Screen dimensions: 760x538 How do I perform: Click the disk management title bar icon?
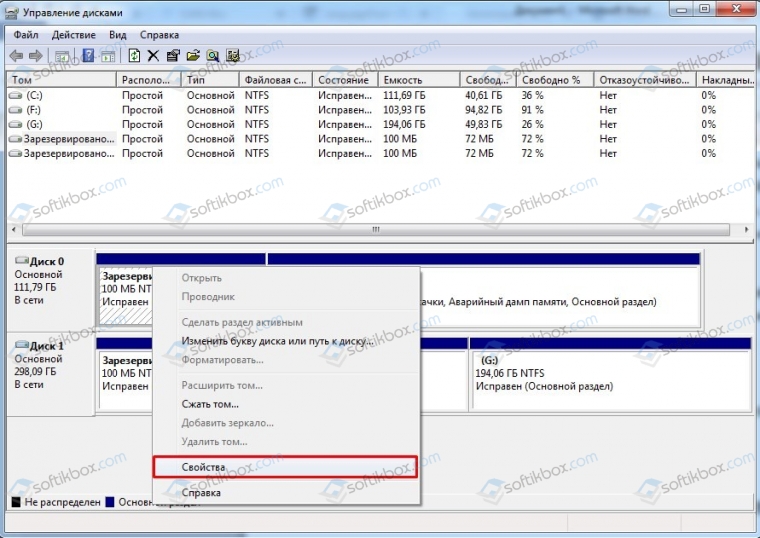coord(13,13)
